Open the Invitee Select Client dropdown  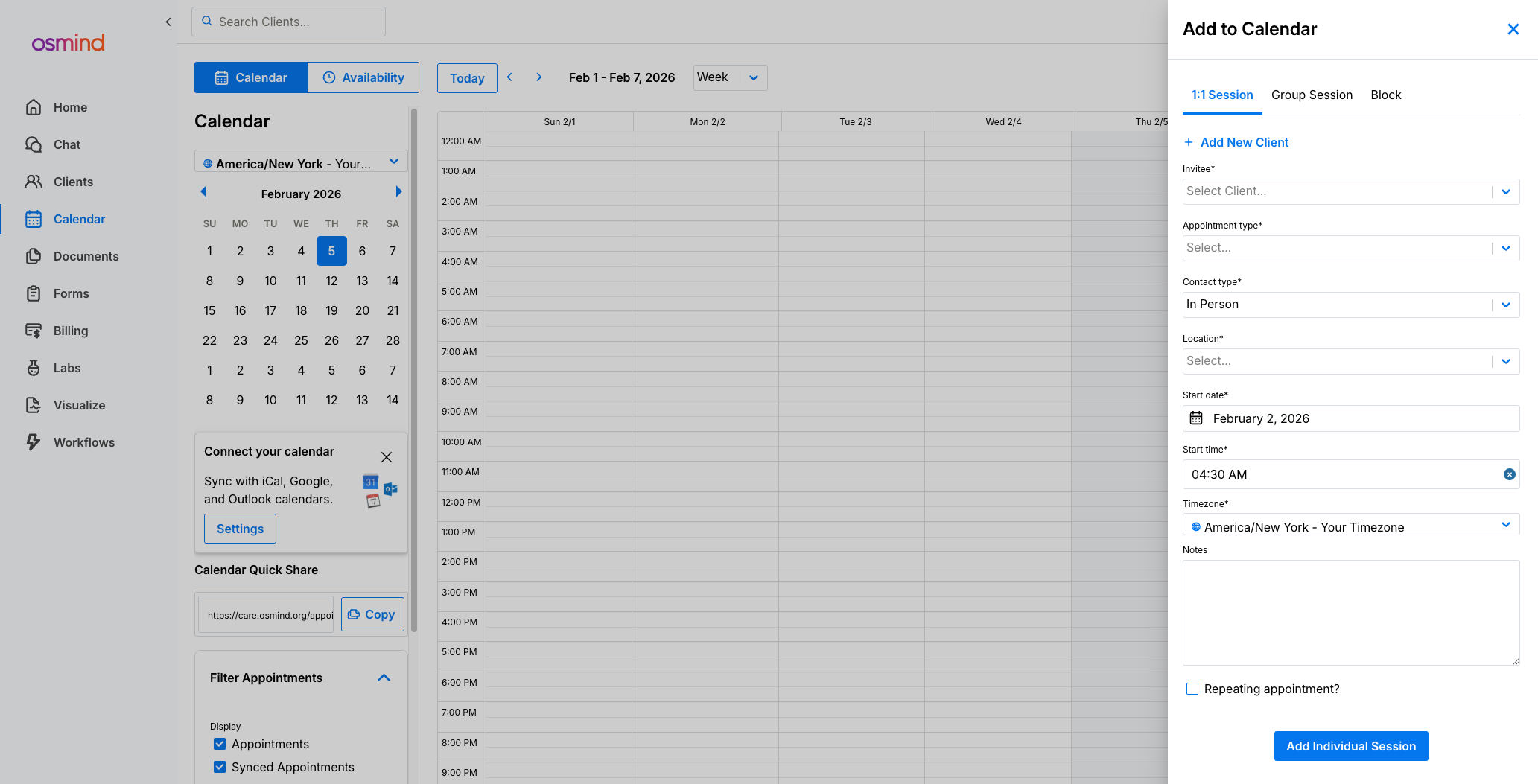[x=1351, y=191]
